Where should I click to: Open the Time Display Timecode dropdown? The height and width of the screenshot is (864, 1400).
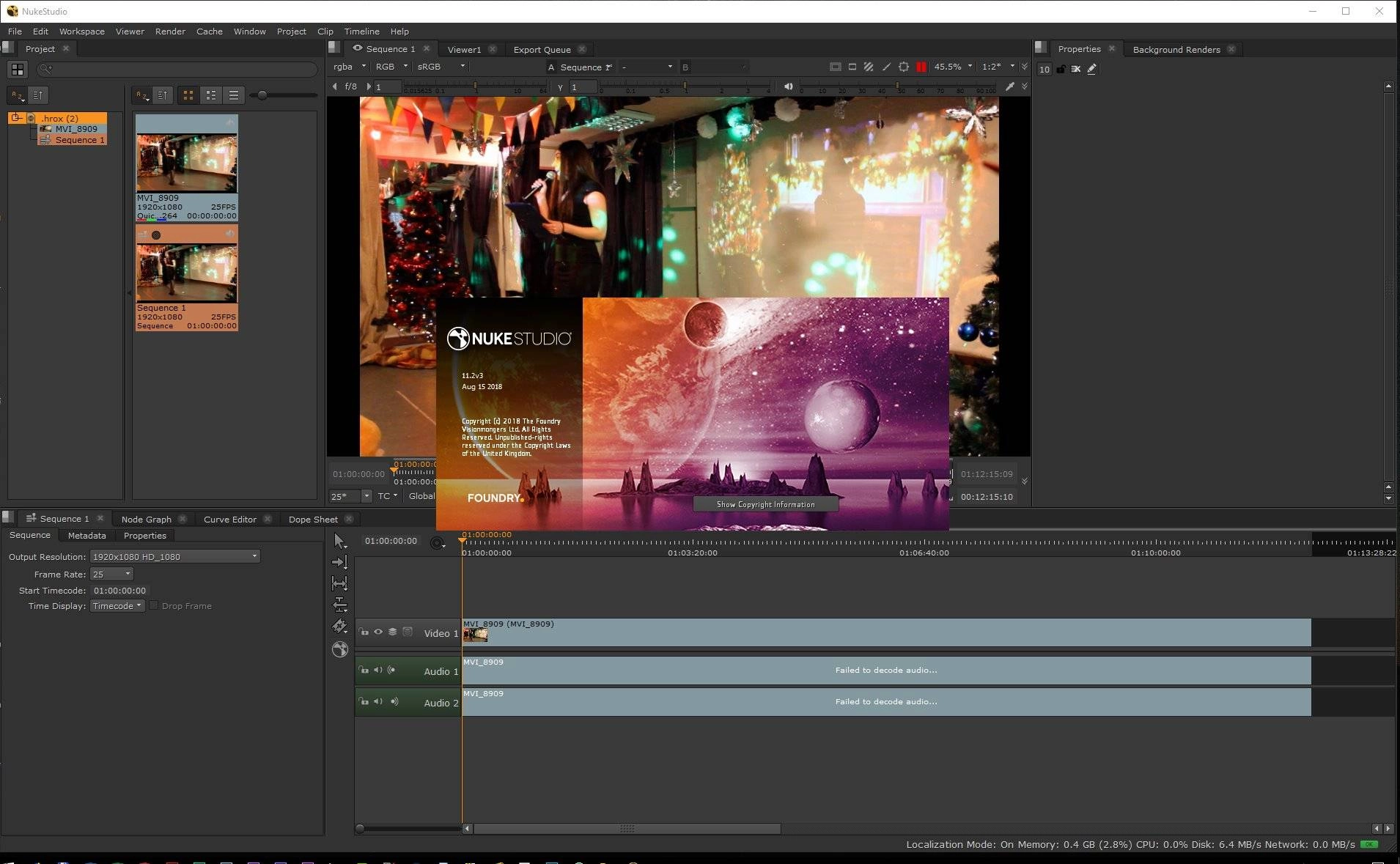pos(117,605)
